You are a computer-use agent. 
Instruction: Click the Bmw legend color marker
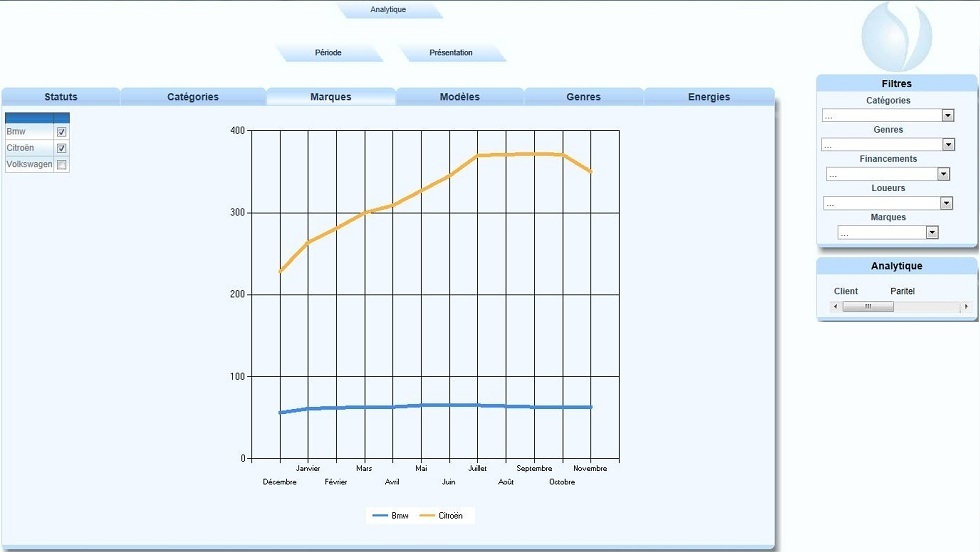tap(380, 516)
